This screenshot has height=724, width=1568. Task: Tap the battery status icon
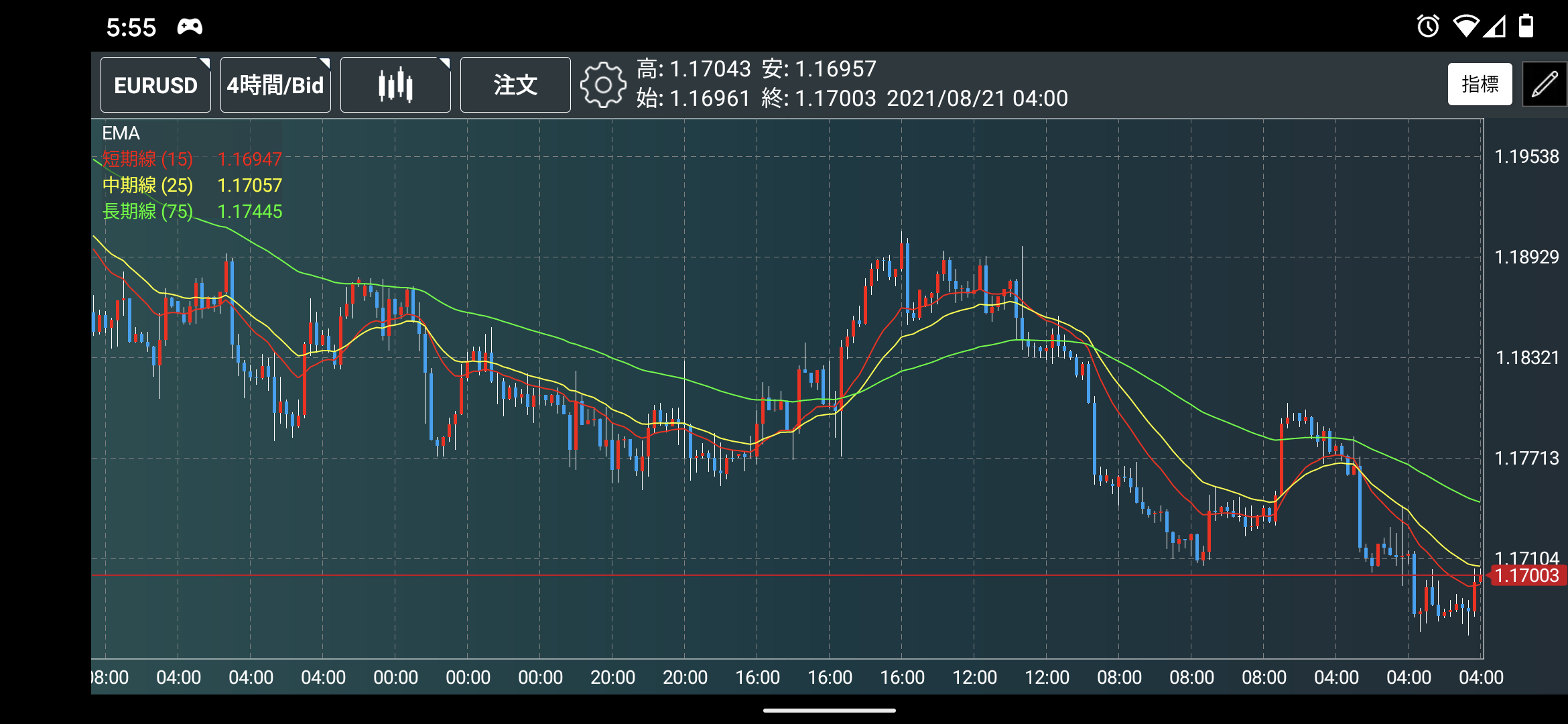point(1526,27)
